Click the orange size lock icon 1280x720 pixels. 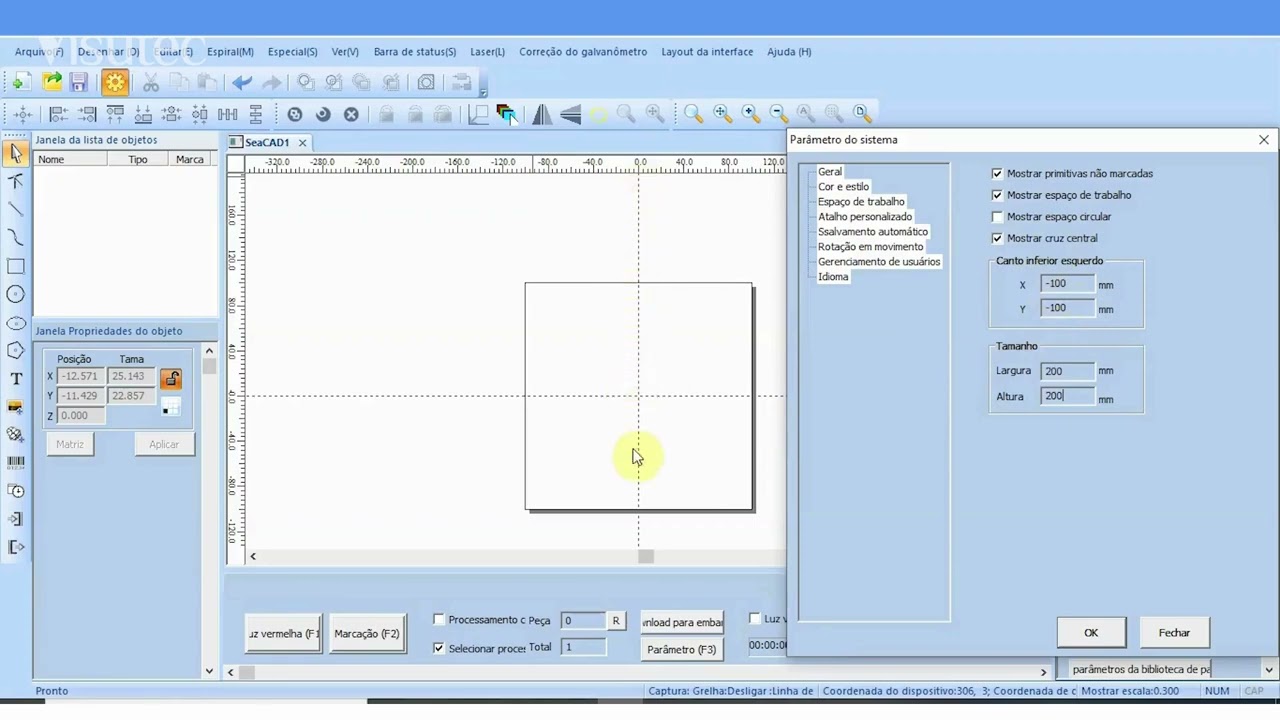pyautogui.click(x=170, y=379)
